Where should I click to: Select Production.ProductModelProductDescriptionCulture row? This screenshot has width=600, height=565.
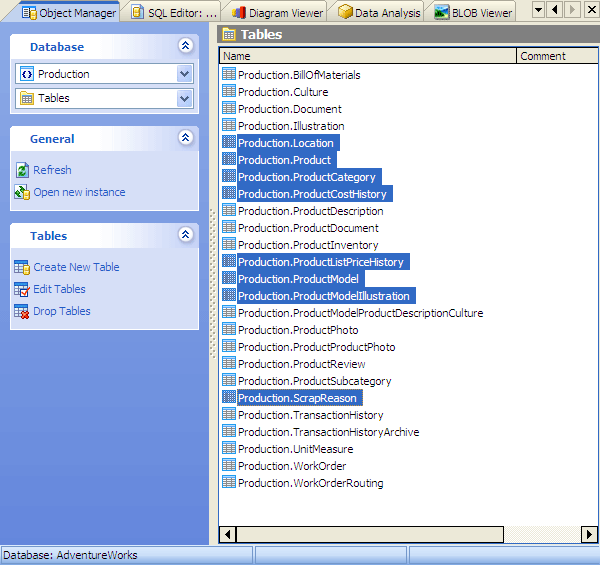tap(360, 313)
